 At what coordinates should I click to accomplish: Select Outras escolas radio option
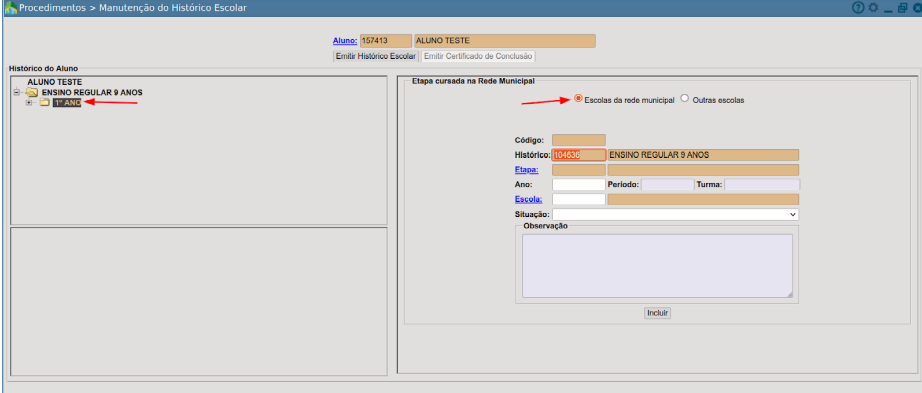684,99
